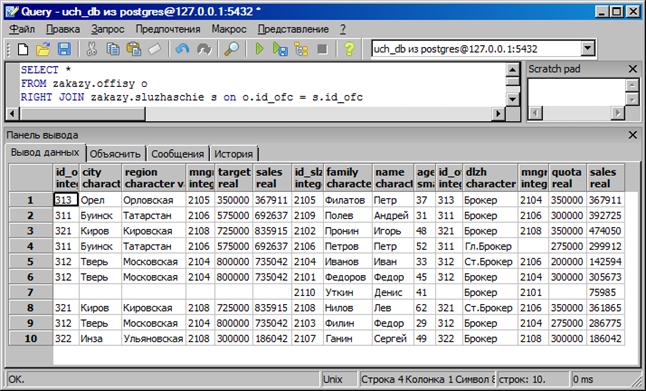Open the Файл menu
The image size is (646, 391).
pyautogui.click(x=22, y=29)
